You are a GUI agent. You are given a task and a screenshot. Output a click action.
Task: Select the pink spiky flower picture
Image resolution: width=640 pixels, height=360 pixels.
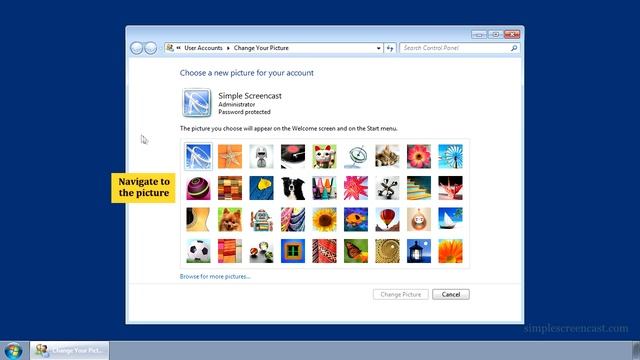click(x=356, y=188)
